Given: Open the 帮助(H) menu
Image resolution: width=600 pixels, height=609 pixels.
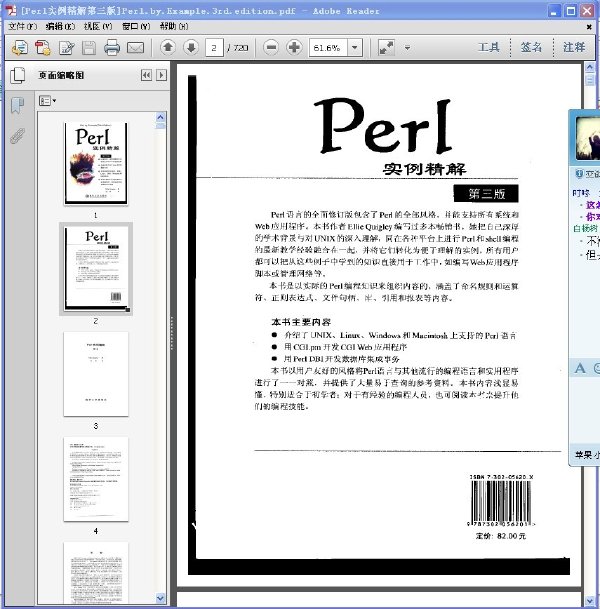Looking at the screenshot, I should (x=174, y=26).
